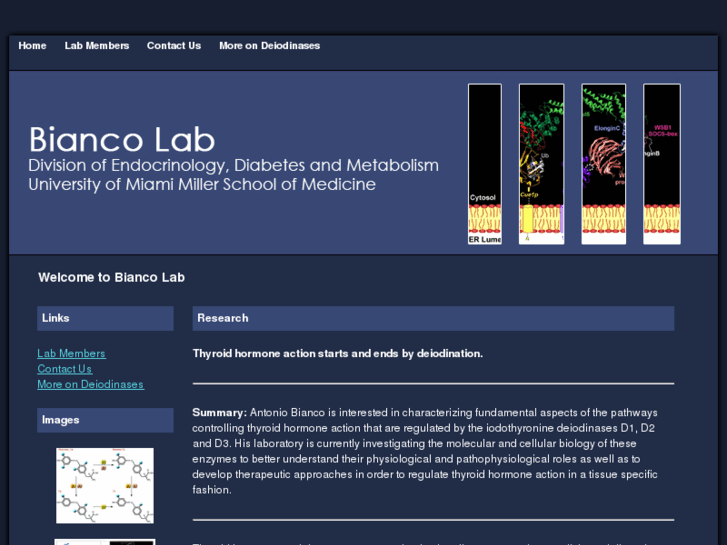Image resolution: width=727 pixels, height=545 pixels.
Task: Follow the Contact Us sidebar link
Action: [64, 369]
